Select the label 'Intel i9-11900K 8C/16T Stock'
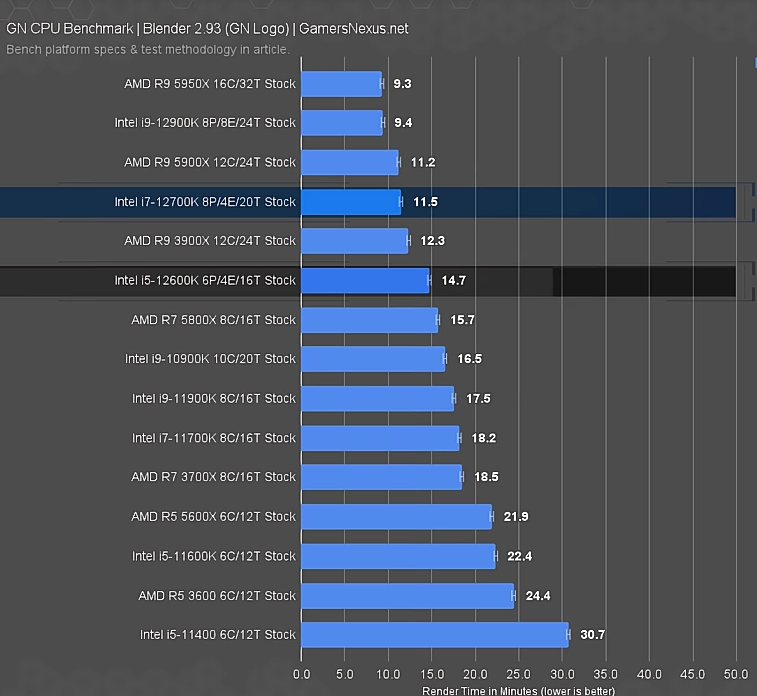 214,399
